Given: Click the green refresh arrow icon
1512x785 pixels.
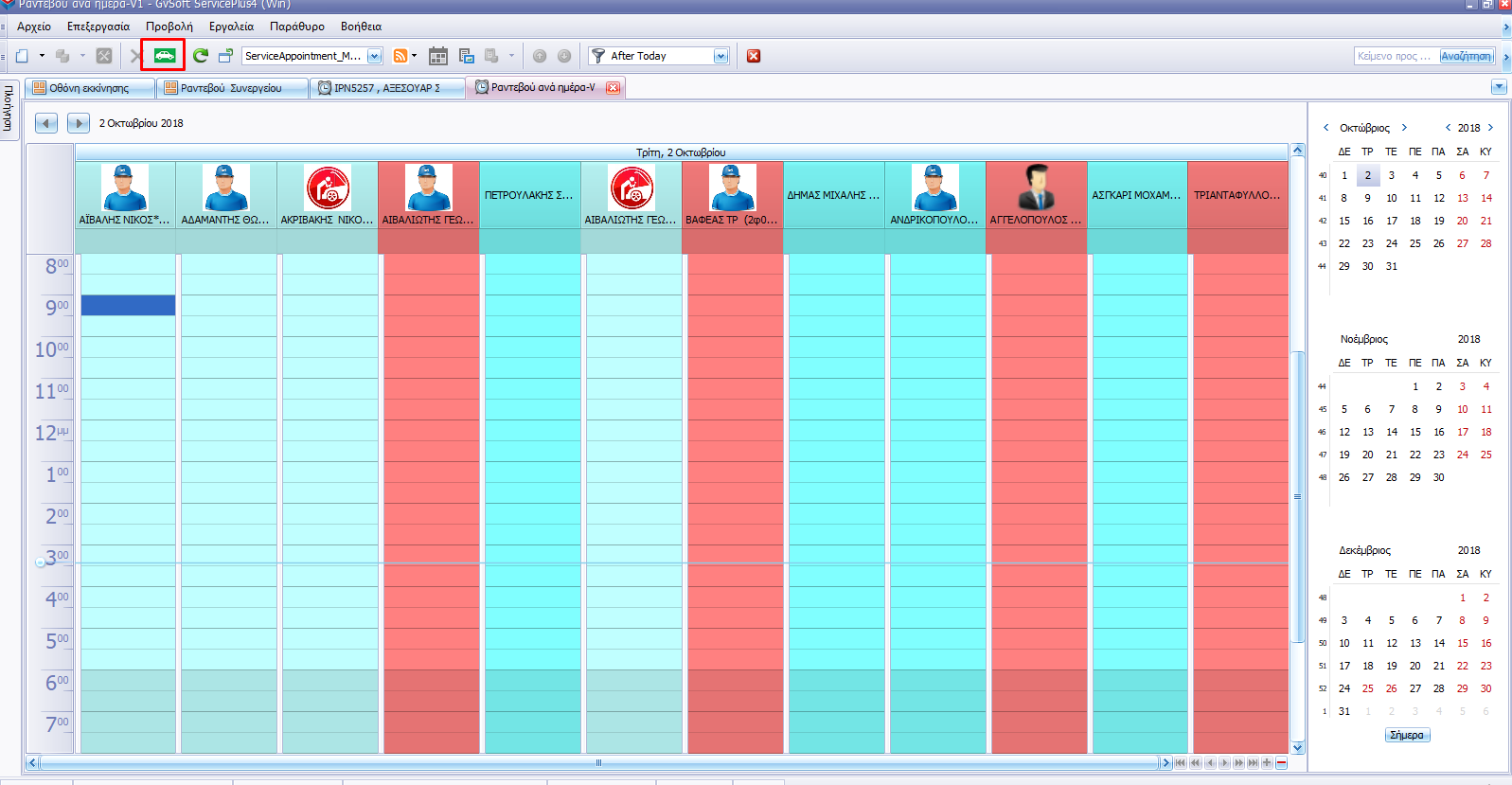Looking at the screenshot, I should pyautogui.click(x=200, y=56).
